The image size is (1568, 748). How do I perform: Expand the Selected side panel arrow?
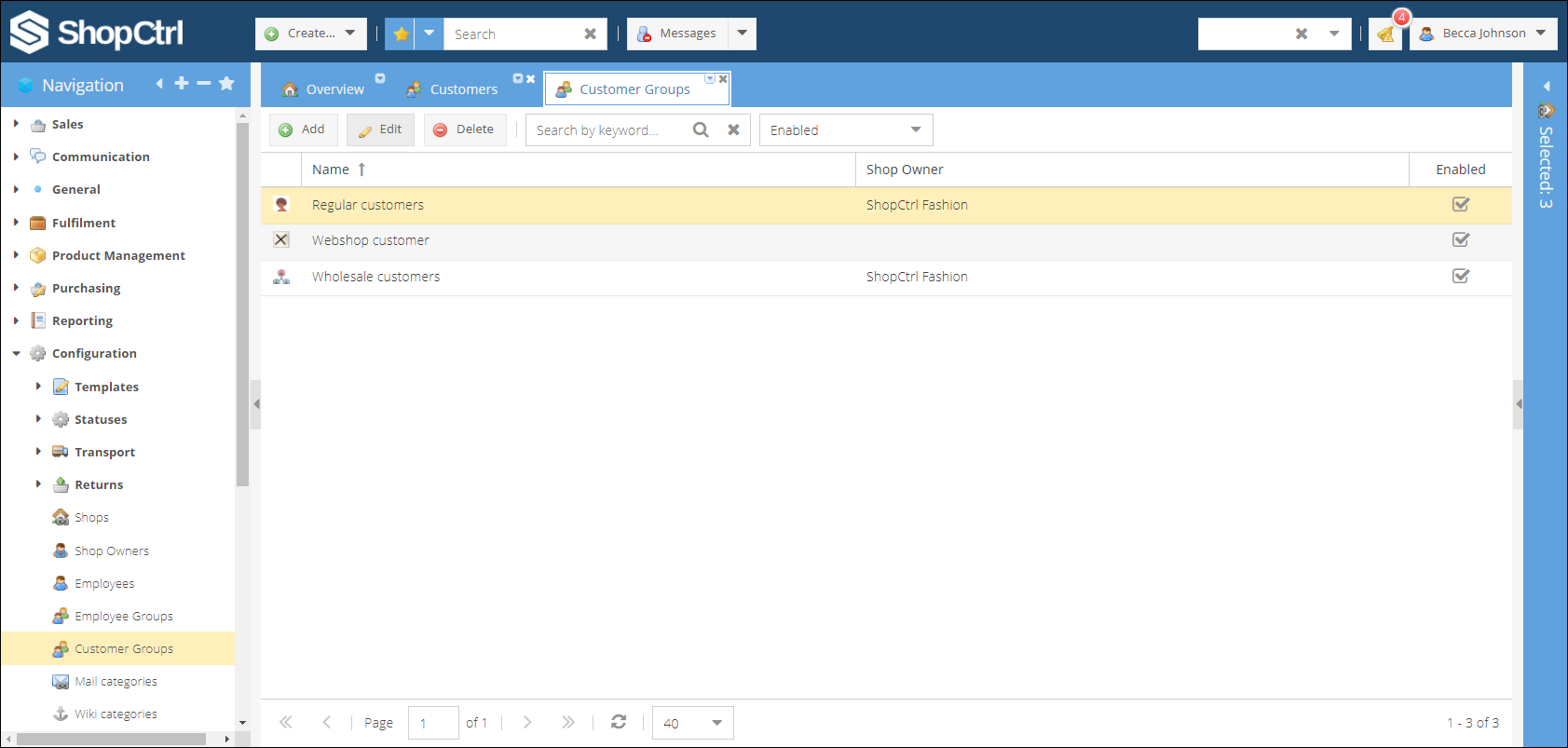click(1547, 86)
